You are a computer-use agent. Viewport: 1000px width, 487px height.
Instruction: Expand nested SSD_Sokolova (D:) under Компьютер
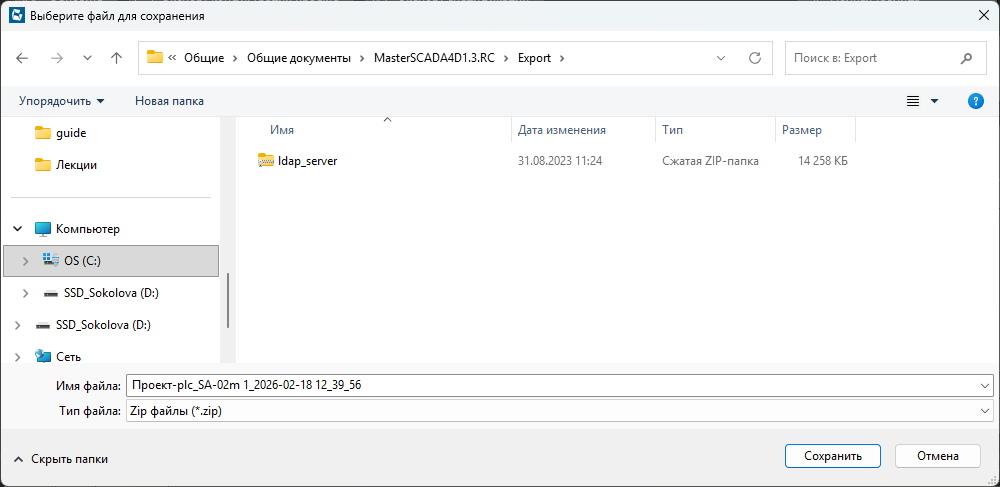(x=26, y=293)
